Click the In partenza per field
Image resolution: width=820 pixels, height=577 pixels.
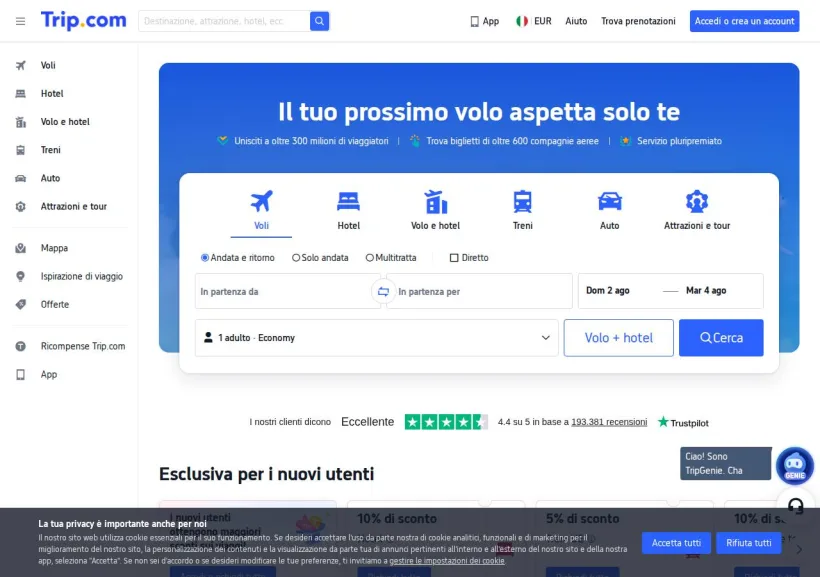click(x=479, y=291)
